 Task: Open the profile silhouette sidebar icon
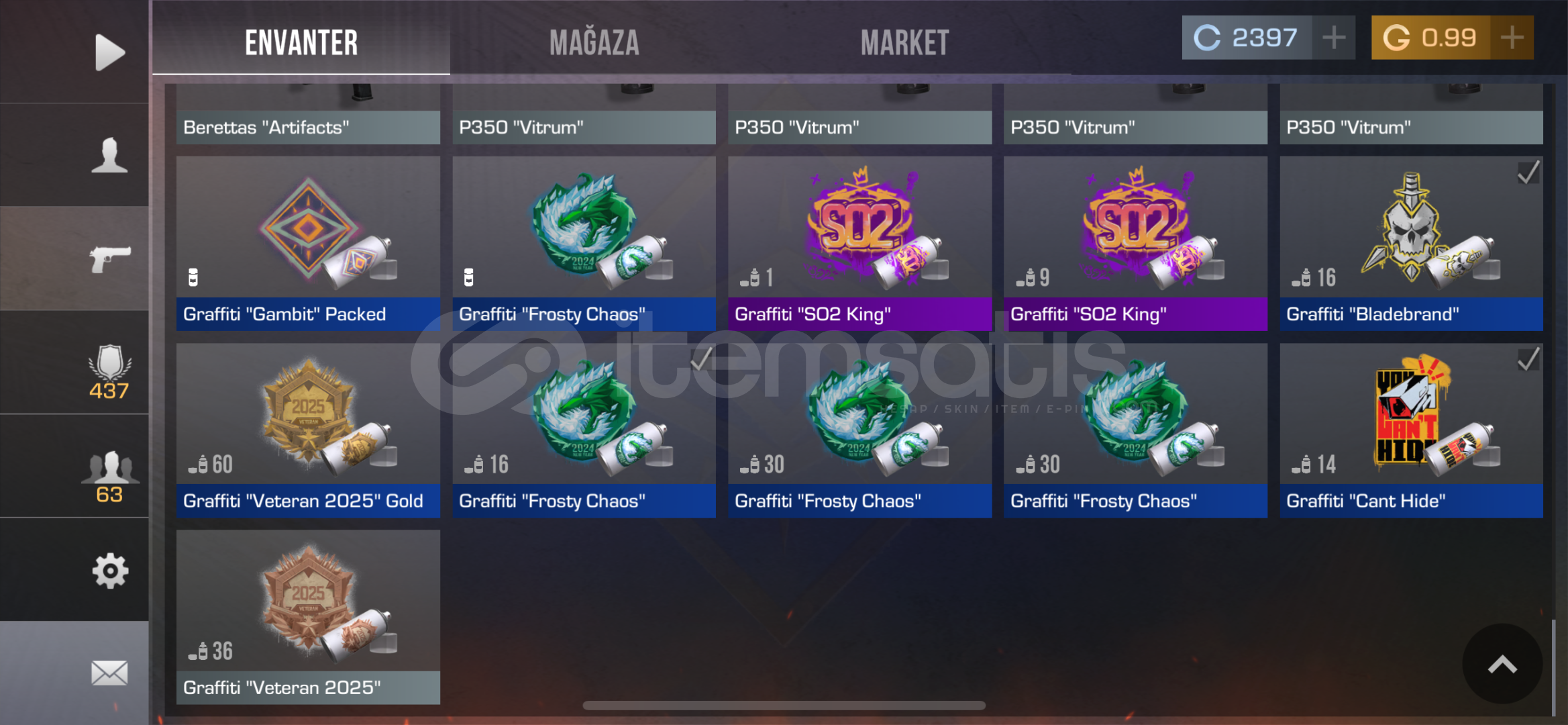109,155
